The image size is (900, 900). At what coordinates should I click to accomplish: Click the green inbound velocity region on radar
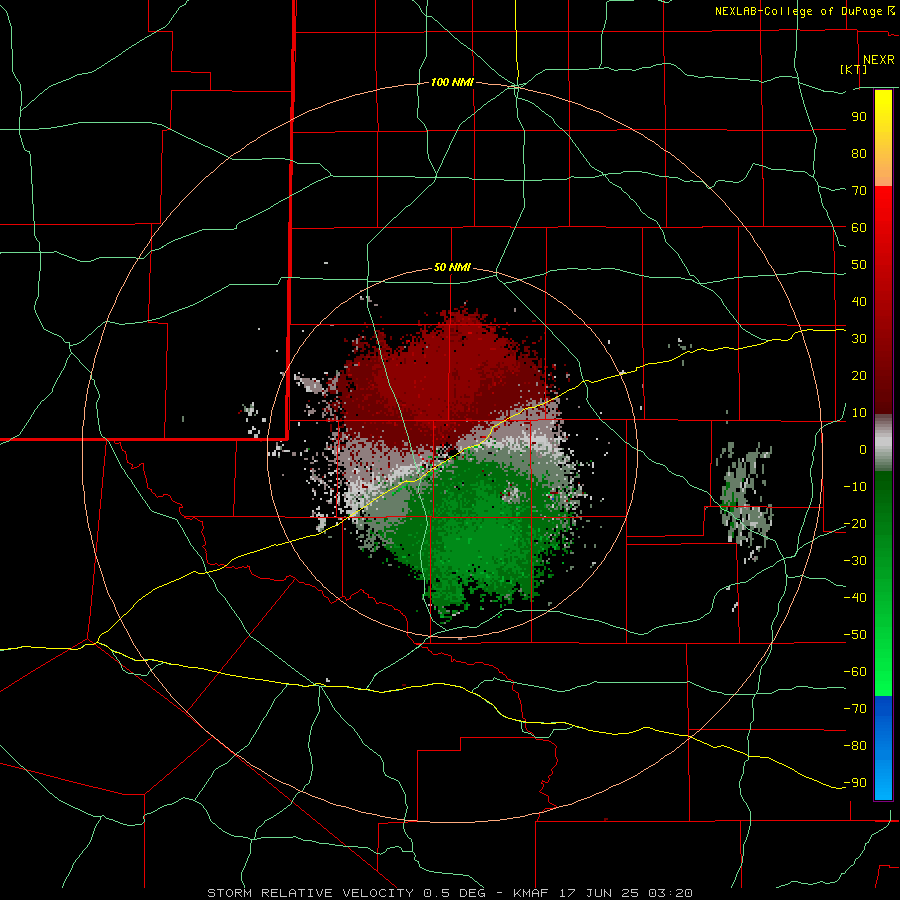(482, 534)
